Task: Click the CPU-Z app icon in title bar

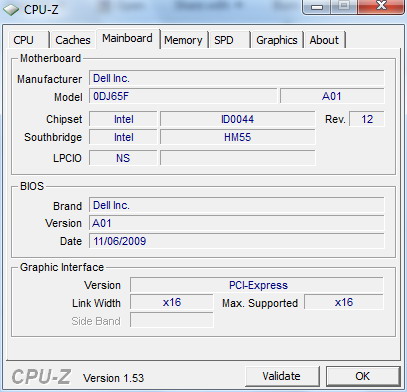Action: [11, 10]
